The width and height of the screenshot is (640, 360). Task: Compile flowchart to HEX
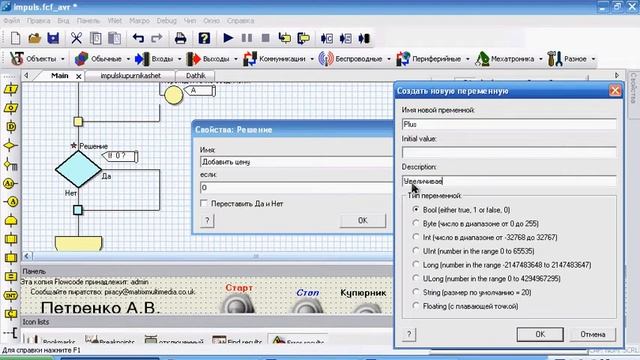[345, 38]
